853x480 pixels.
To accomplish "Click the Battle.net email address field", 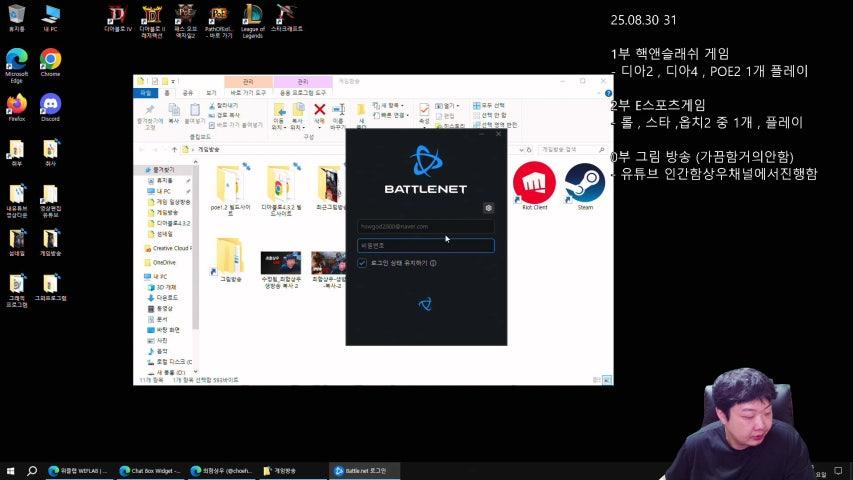I will 425,226.
